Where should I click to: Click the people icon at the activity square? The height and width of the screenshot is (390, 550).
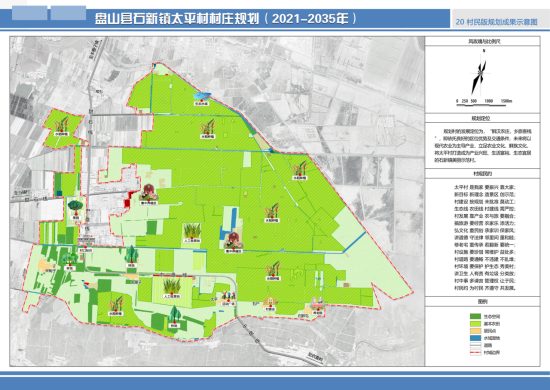tap(228, 295)
